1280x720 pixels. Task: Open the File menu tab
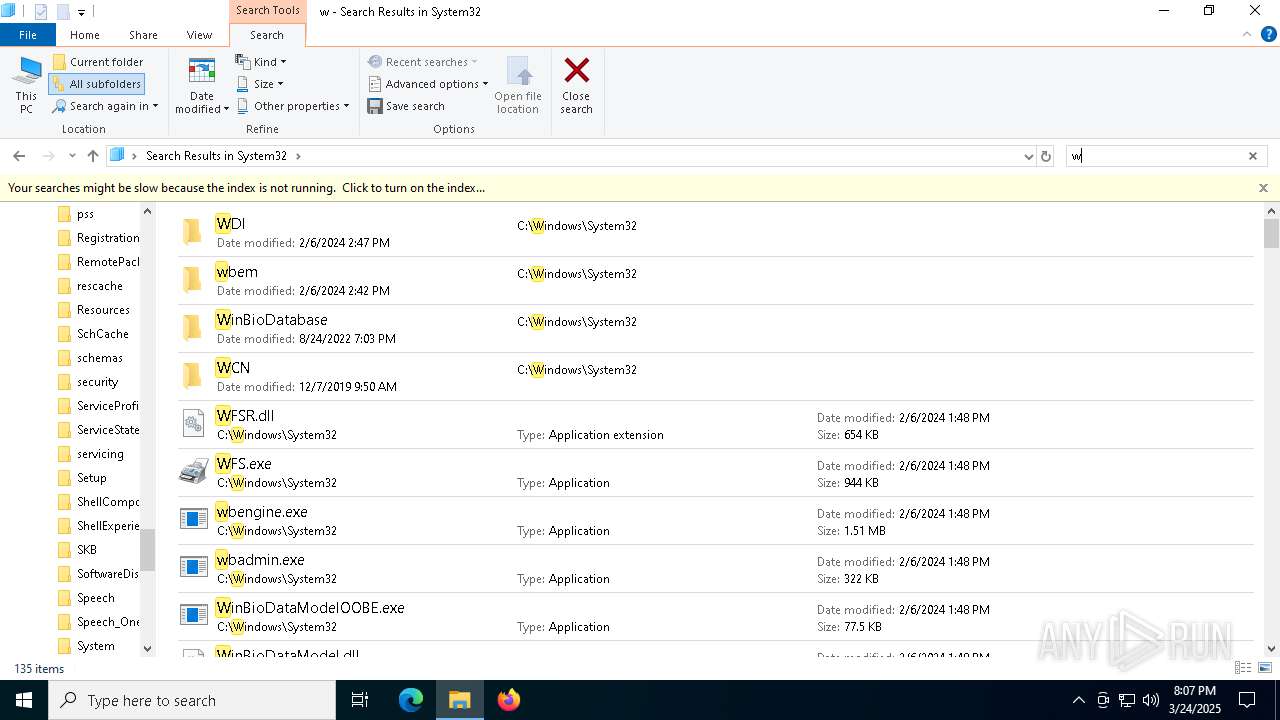pyautogui.click(x=28, y=35)
